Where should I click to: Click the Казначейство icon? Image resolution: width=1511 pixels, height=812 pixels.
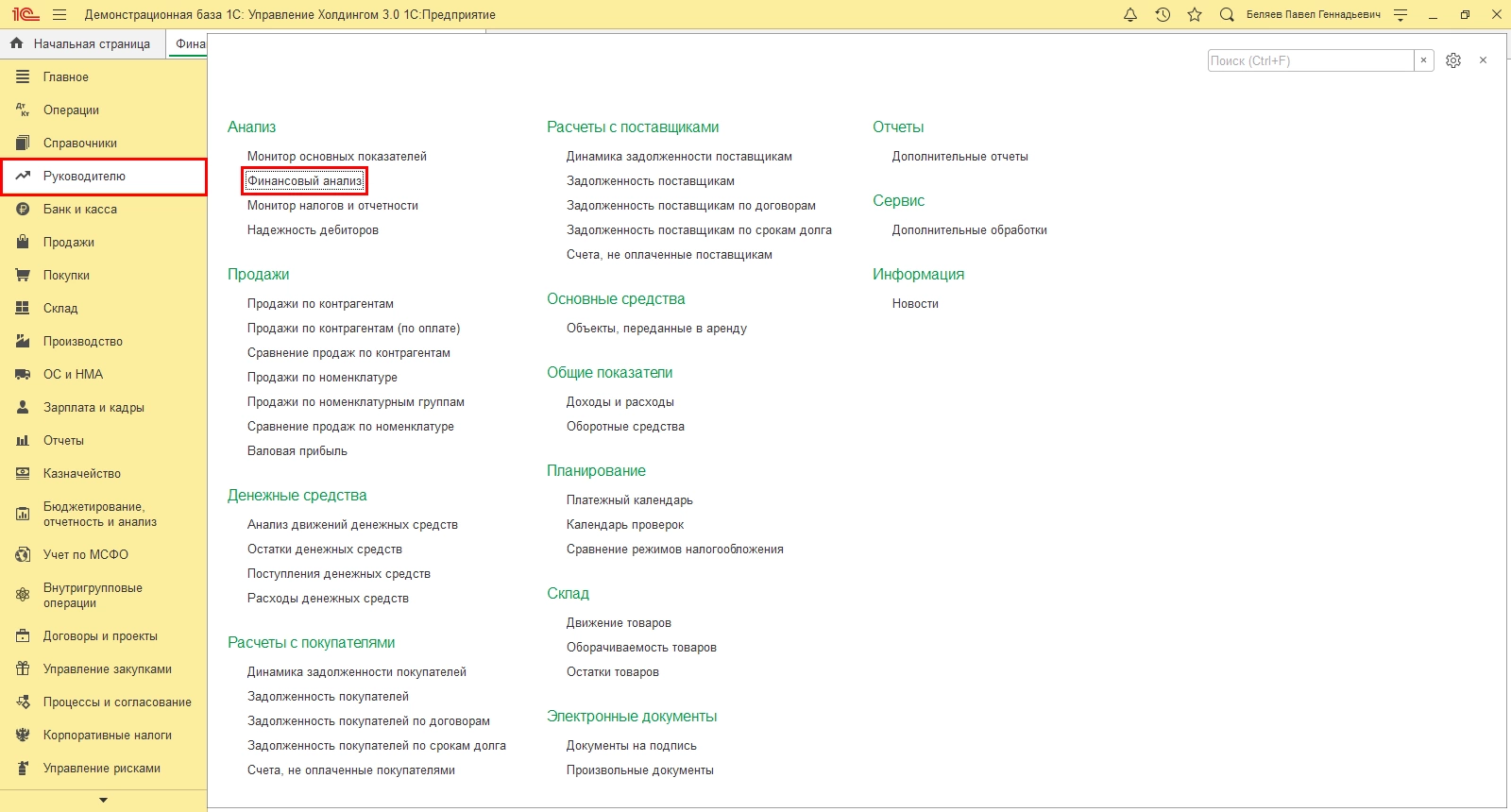pyautogui.click(x=23, y=473)
